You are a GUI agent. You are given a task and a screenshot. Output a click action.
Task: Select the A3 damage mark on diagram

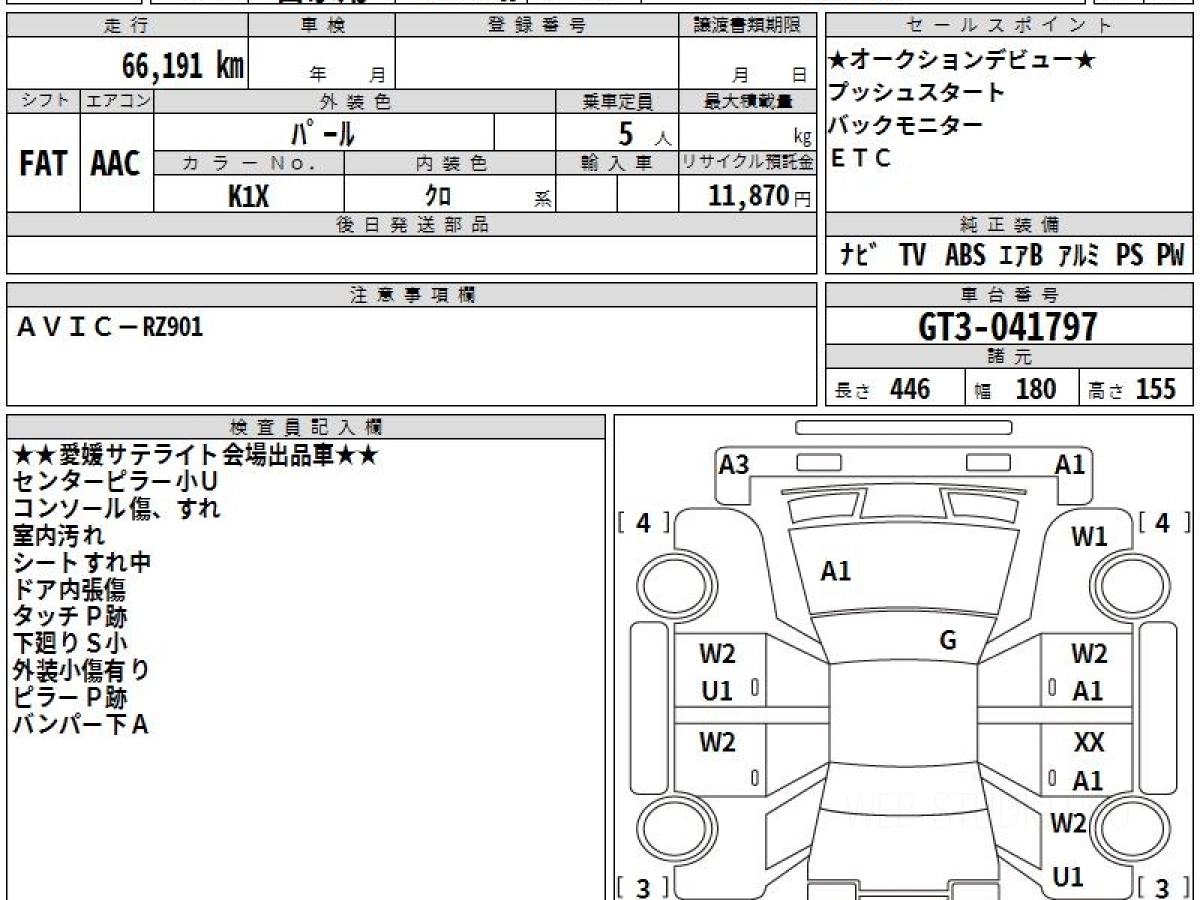734,464
